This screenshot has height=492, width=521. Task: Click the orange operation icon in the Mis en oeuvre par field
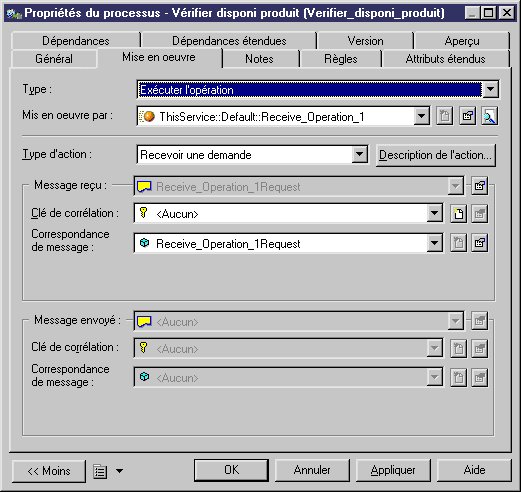(x=149, y=116)
